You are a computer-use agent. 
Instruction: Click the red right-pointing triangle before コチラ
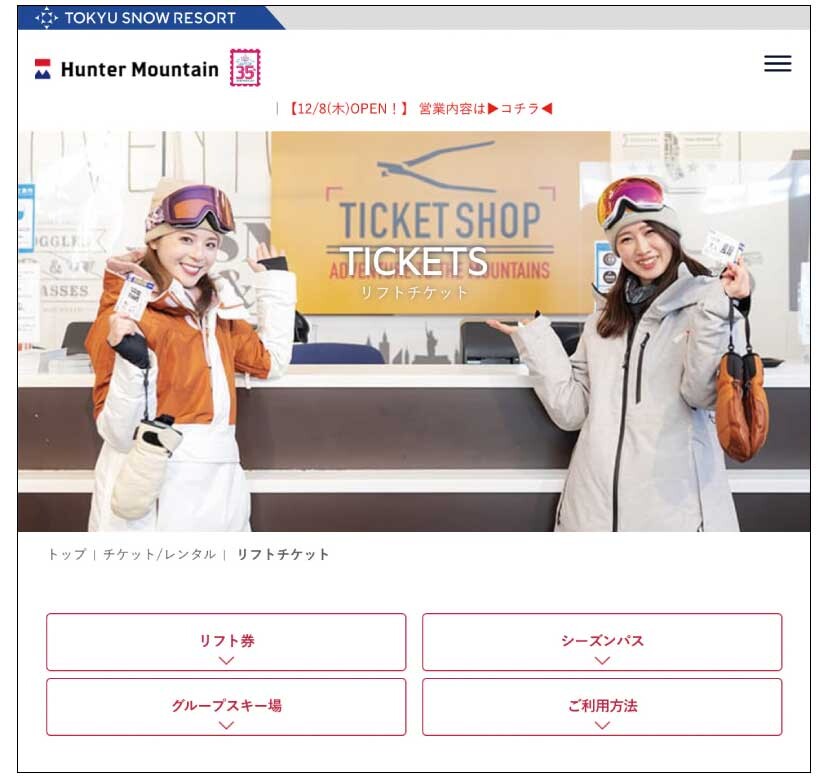(493, 109)
